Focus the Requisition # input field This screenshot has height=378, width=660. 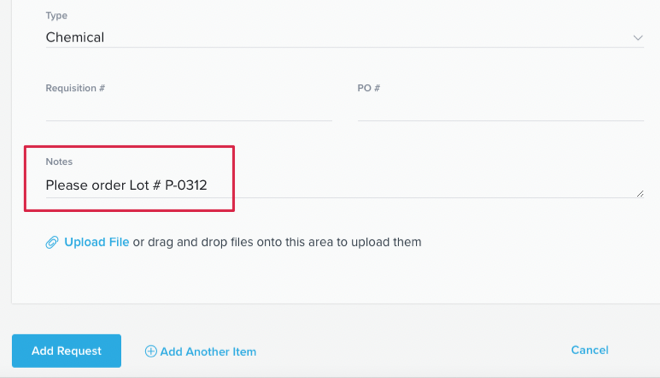point(189,110)
